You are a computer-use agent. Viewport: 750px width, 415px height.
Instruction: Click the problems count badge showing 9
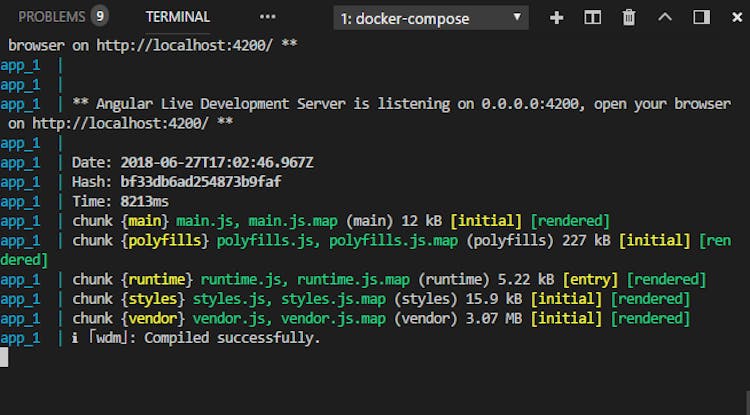click(99, 16)
